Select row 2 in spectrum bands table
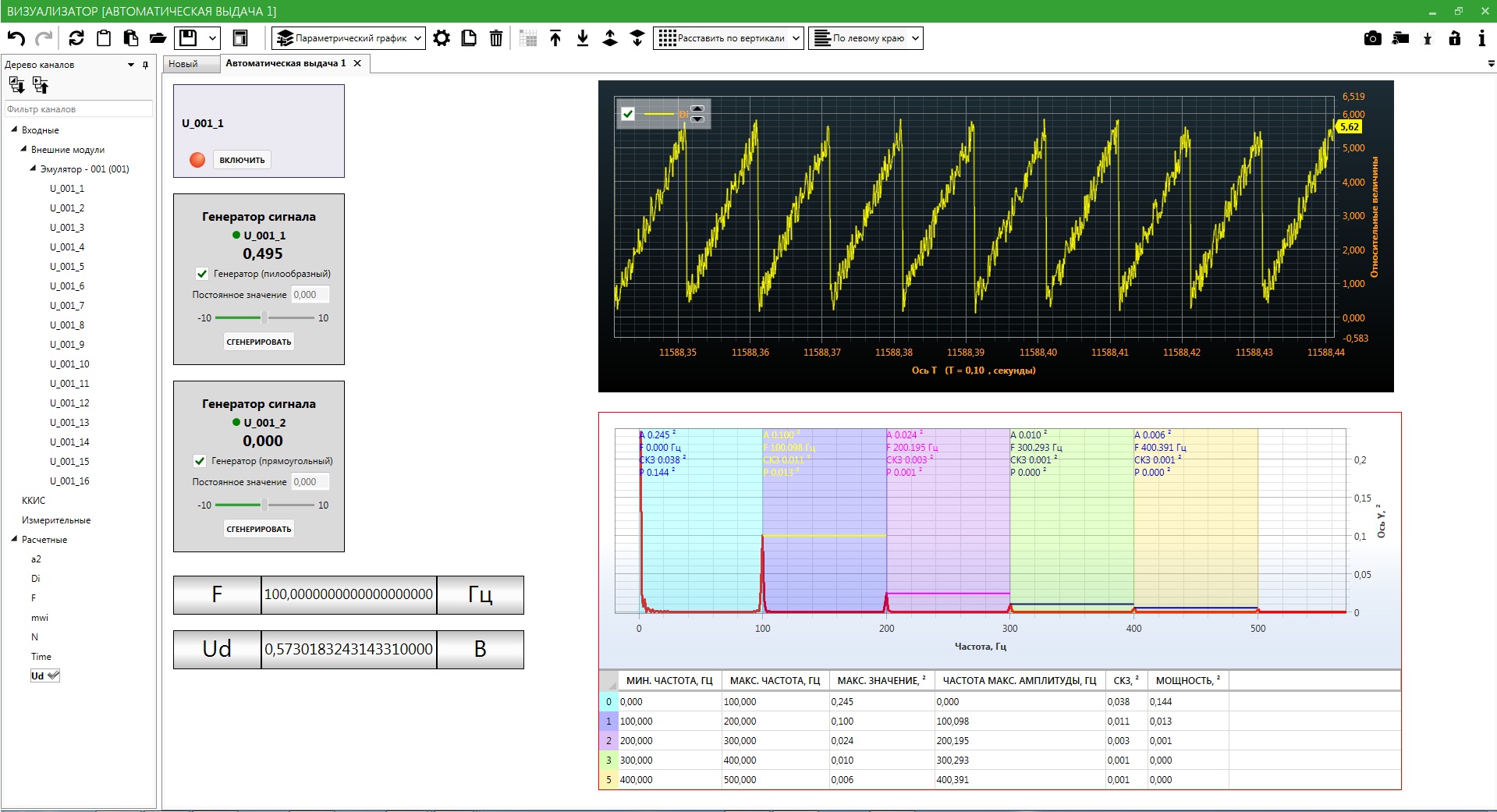 1000,741
